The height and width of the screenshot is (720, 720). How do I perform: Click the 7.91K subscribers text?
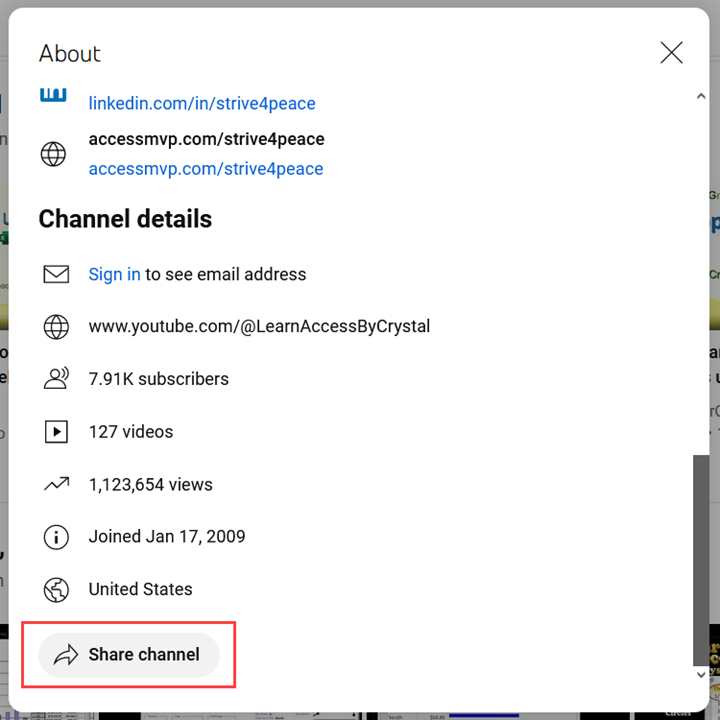[x=158, y=379]
